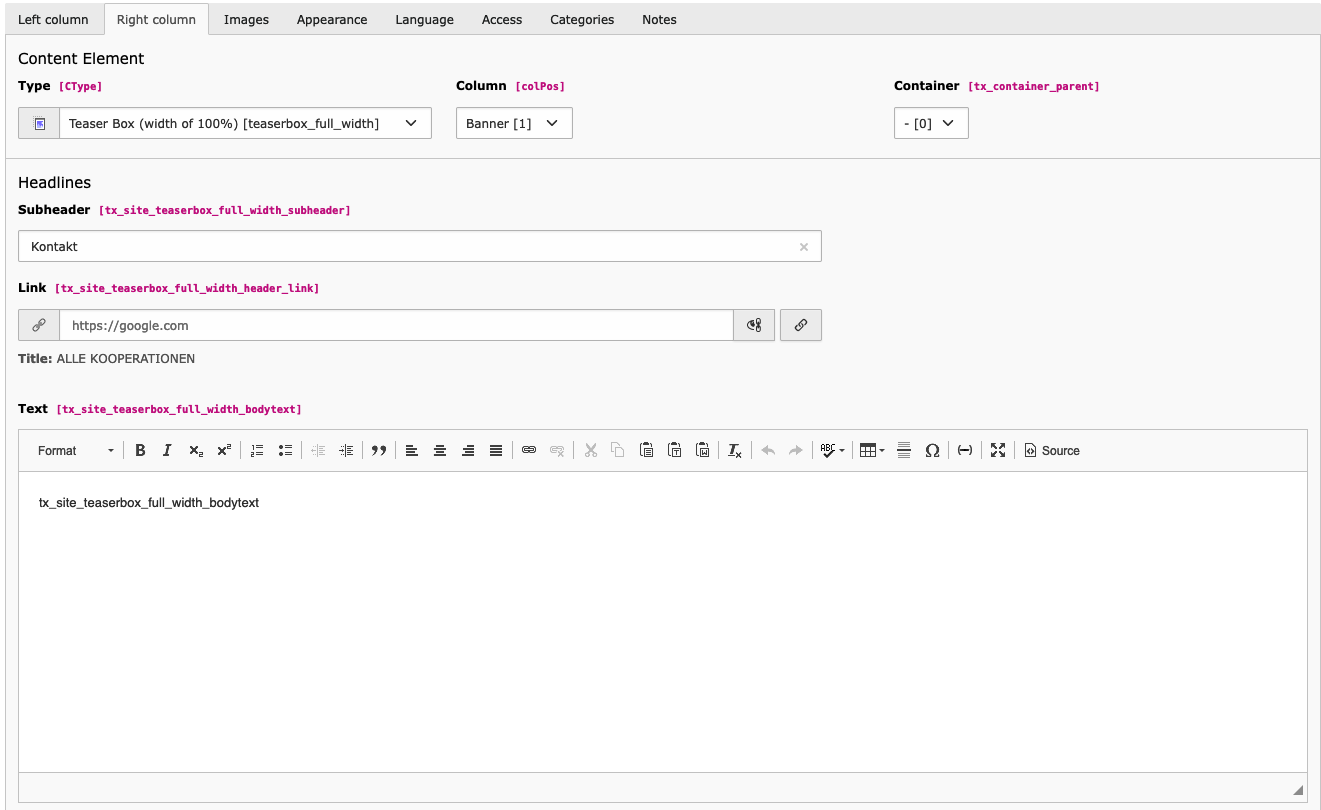This screenshot has width=1321, height=810.
Task: Insert a bulleted list
Action: (285, 451)
